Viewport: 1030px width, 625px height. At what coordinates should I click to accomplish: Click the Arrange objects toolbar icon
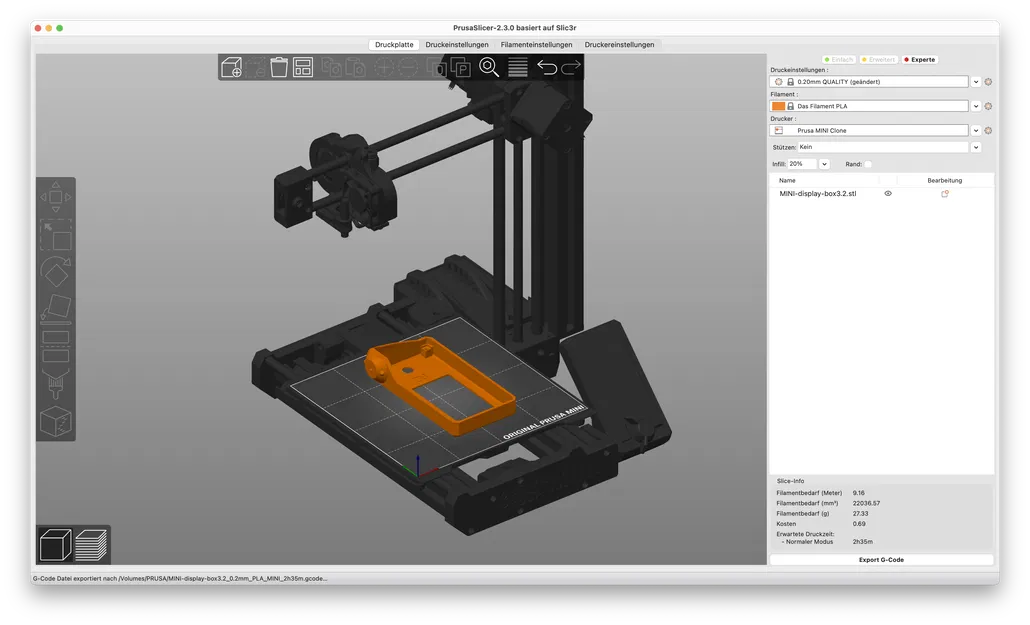coord(303,67)
